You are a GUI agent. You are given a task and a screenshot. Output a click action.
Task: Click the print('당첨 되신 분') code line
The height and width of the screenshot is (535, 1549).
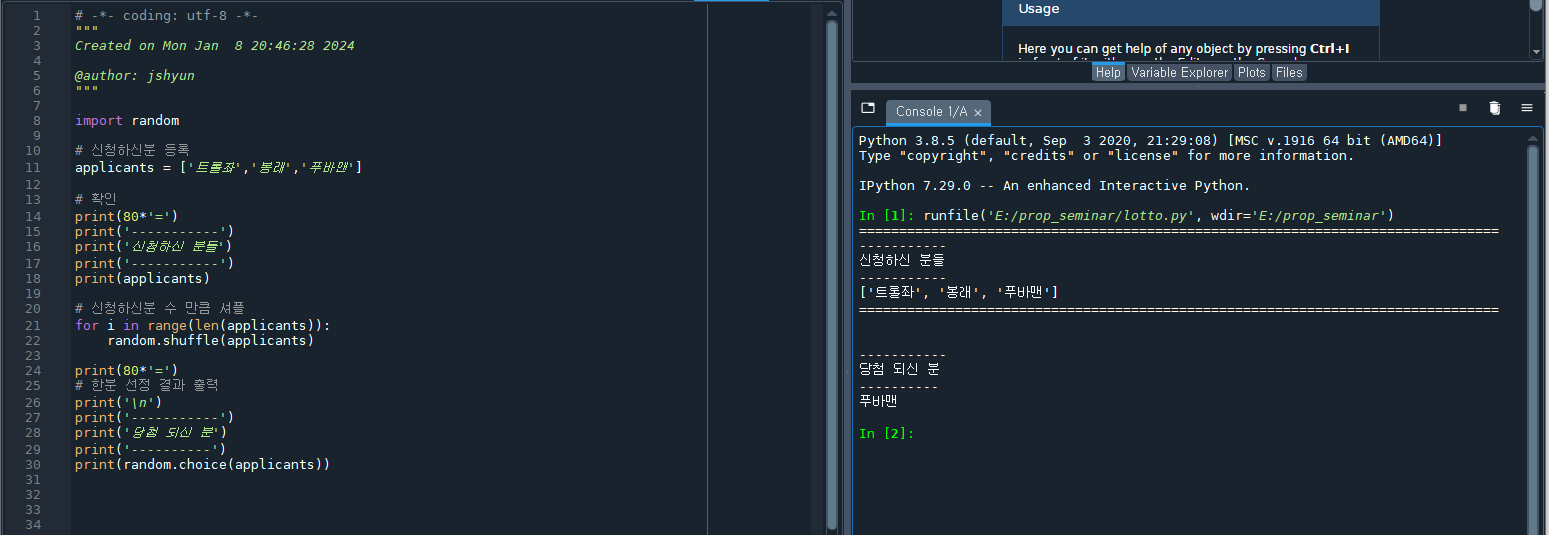(x=151, y=432)
